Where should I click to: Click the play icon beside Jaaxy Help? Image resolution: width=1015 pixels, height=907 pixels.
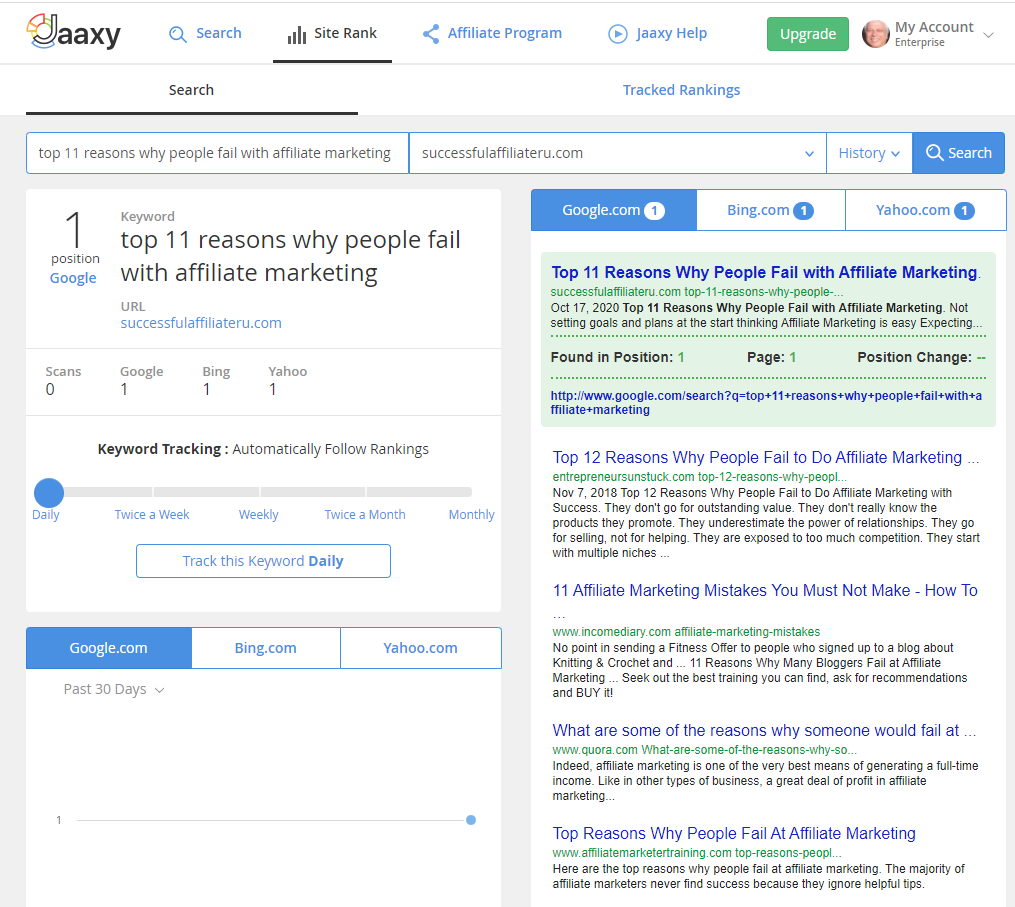click(x=618, y=34)
